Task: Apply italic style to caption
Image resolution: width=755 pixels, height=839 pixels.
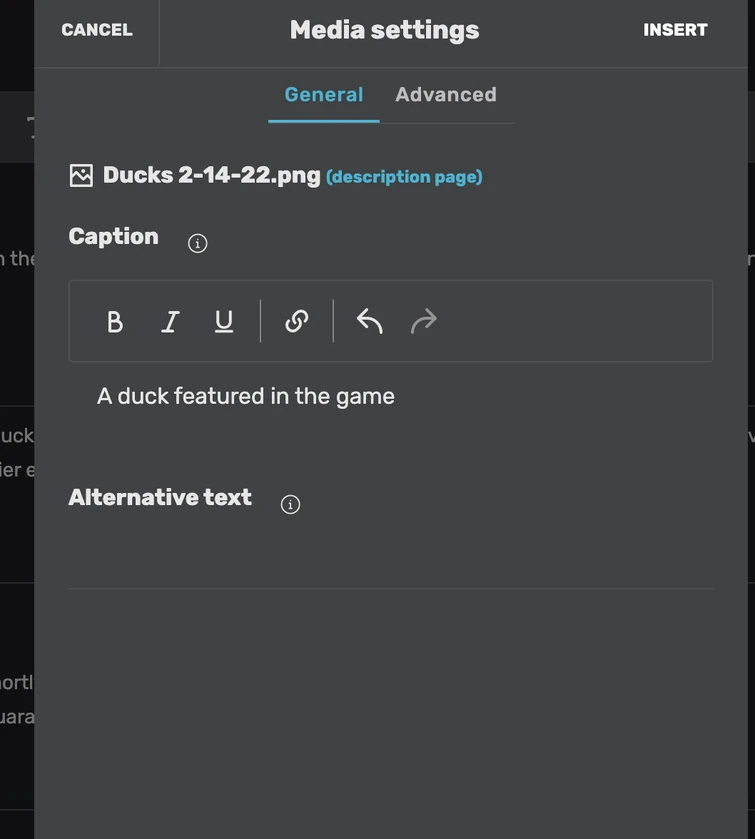Action: [x=170, y=321]
